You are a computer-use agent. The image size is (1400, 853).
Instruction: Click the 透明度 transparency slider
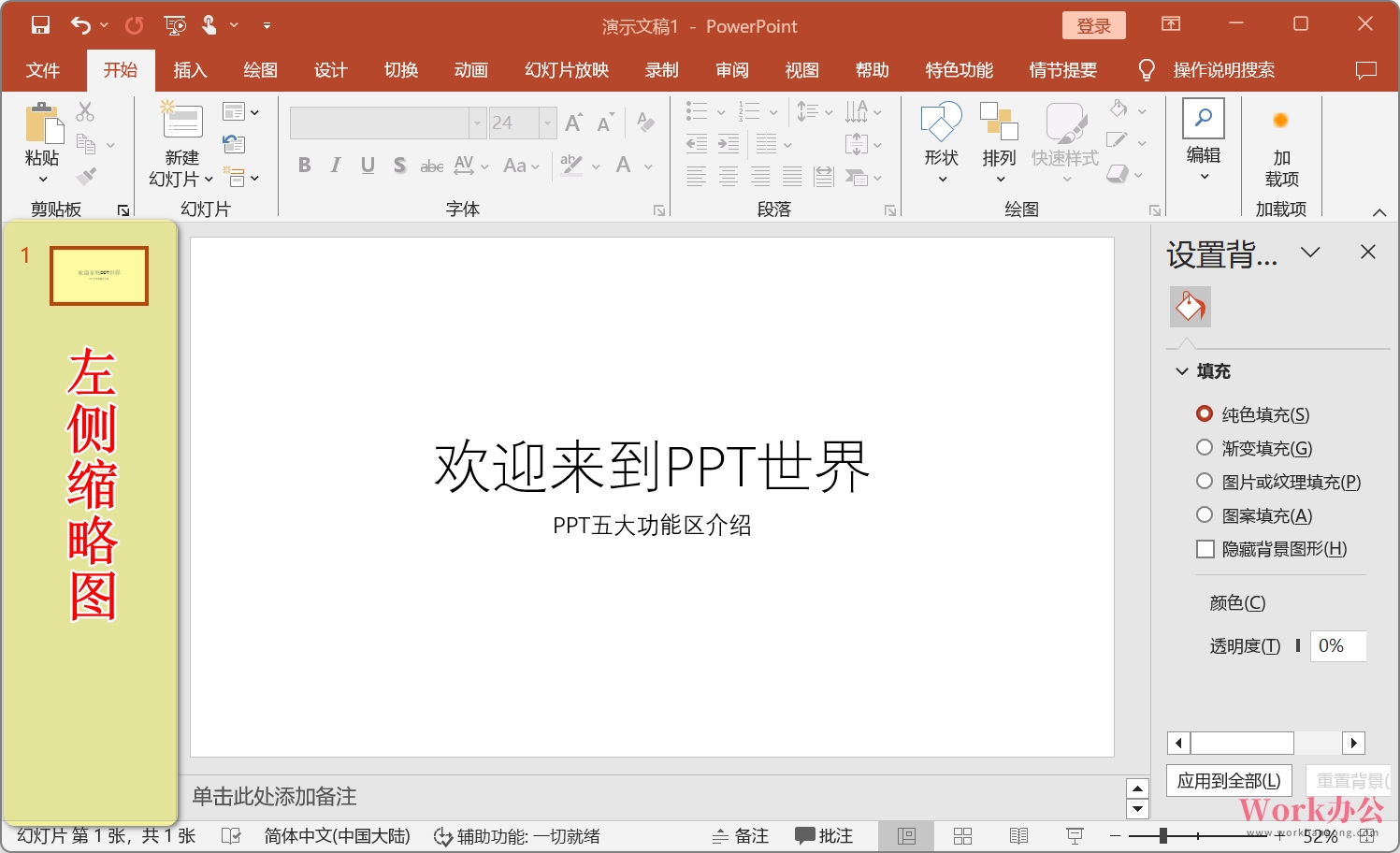pyautogui.click(x=1298, y=645)
